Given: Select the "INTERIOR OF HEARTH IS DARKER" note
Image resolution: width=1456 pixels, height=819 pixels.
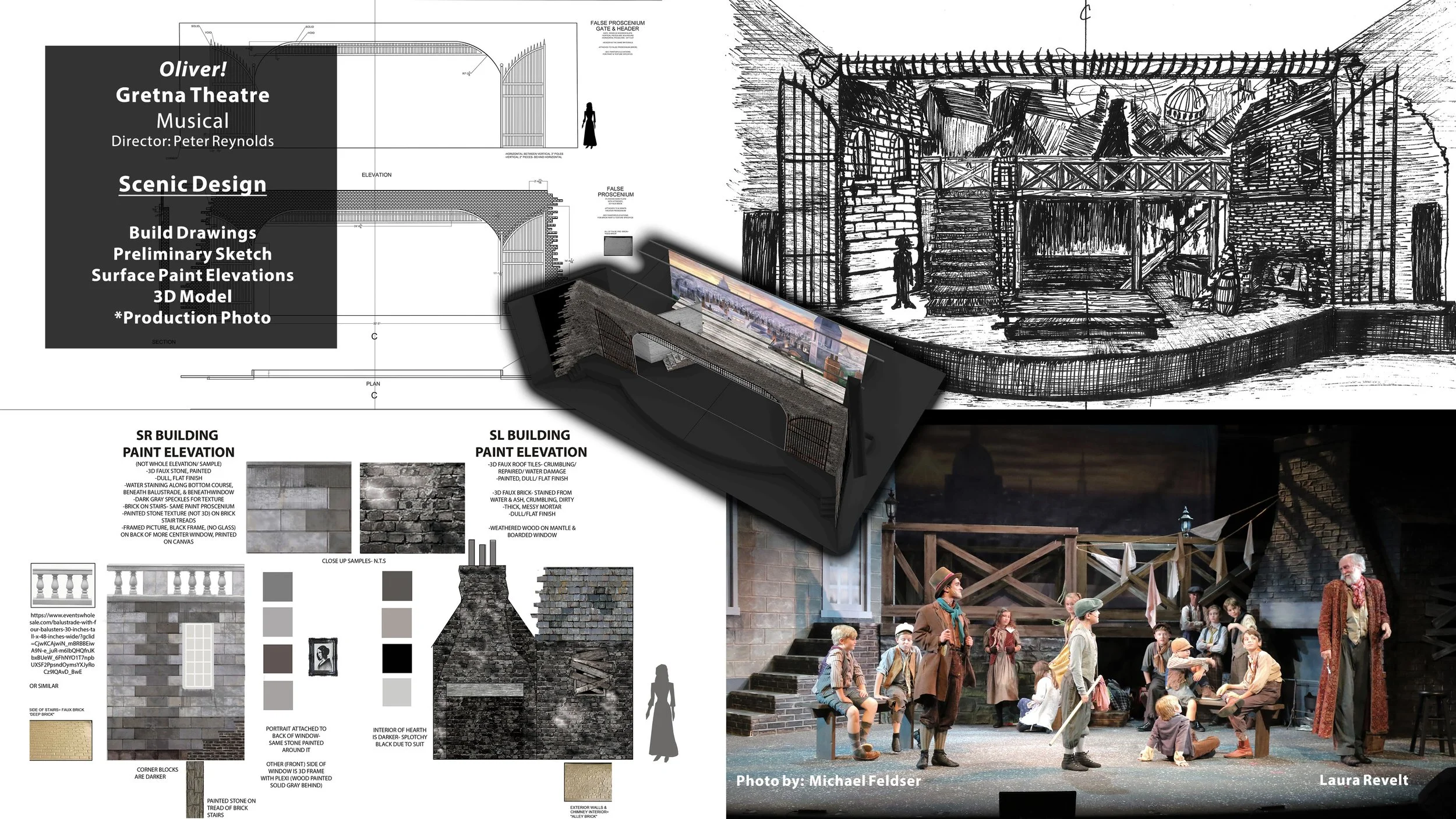Looking at the screenshot, I should [x=400, y=737].
